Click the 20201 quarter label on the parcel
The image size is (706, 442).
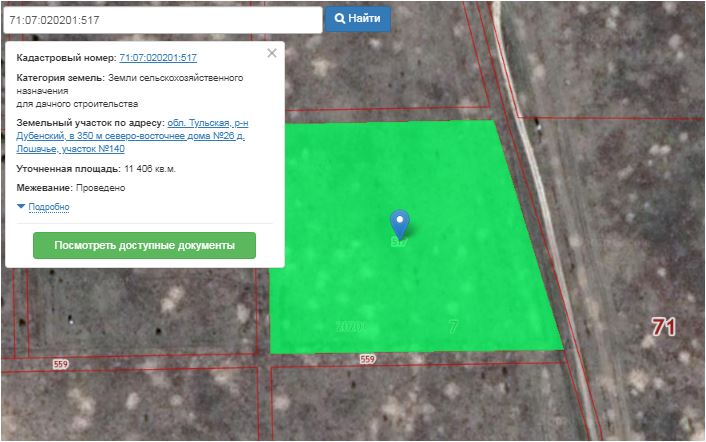351,327
